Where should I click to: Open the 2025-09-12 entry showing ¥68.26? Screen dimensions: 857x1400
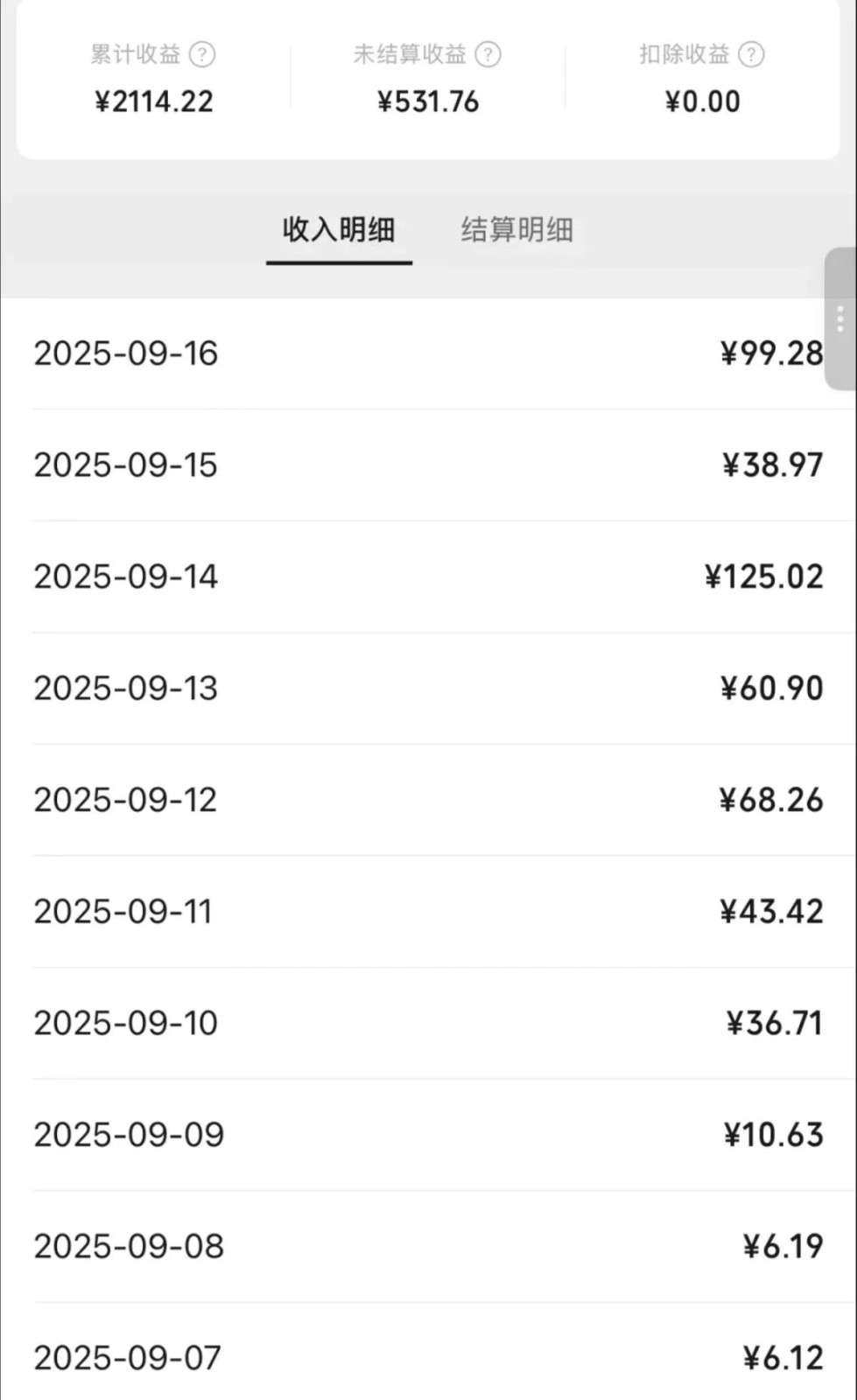point(428,800)
